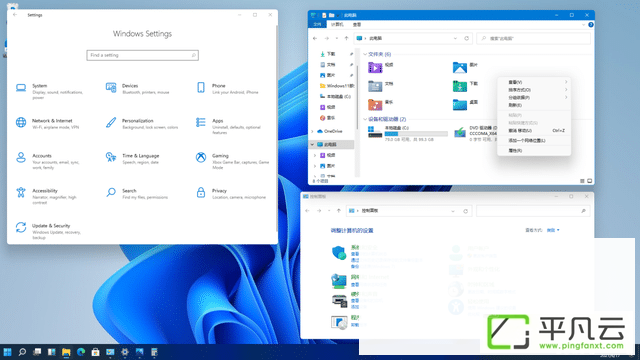640x360 pixels.
Task: Click the Control Panel search box
Action: coord(533,211)
